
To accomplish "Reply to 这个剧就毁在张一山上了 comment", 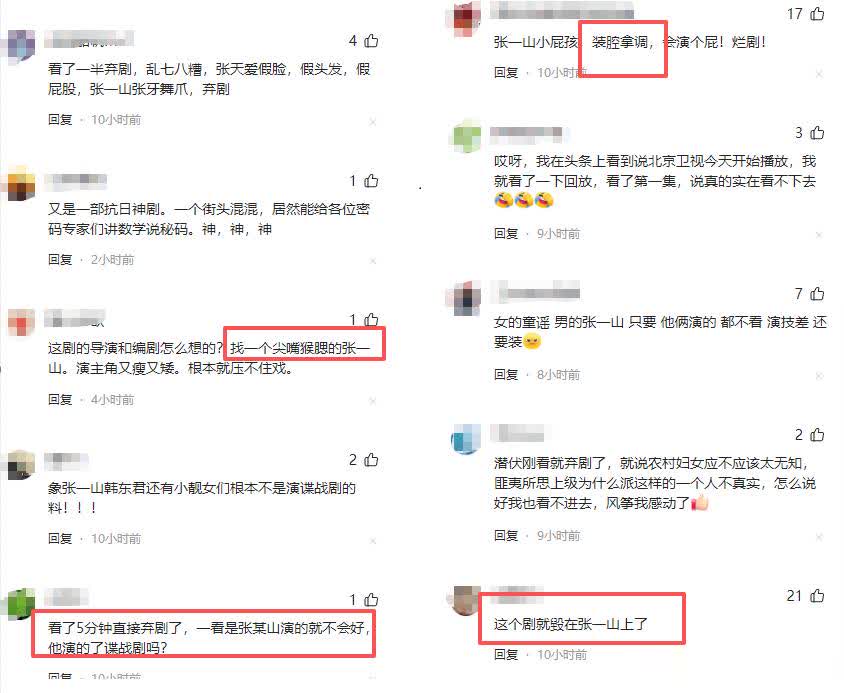I will pos(505,655).
